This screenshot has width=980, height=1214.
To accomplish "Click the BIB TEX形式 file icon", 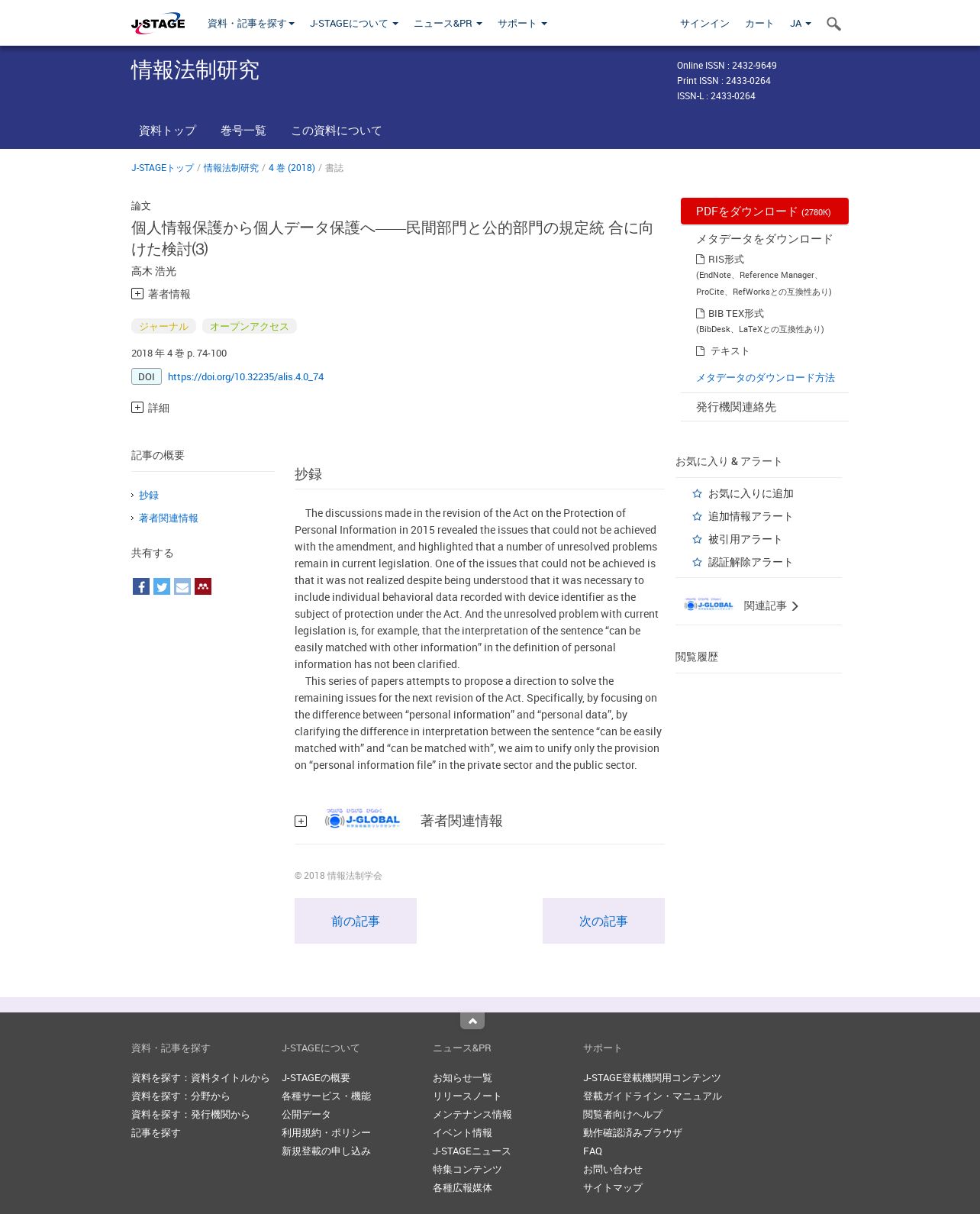I will pos(700,314).
